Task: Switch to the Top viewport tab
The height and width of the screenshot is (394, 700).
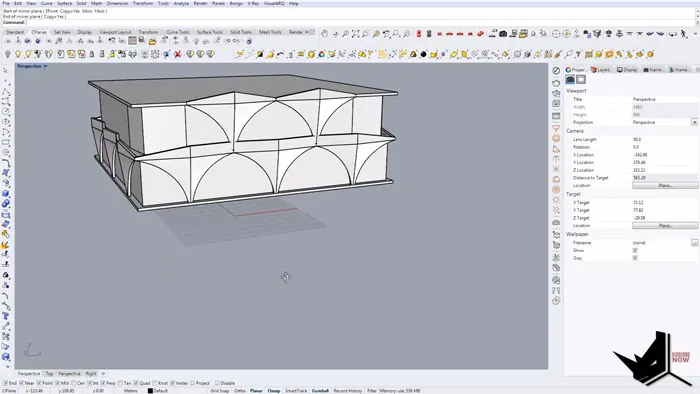Action: 49,373
